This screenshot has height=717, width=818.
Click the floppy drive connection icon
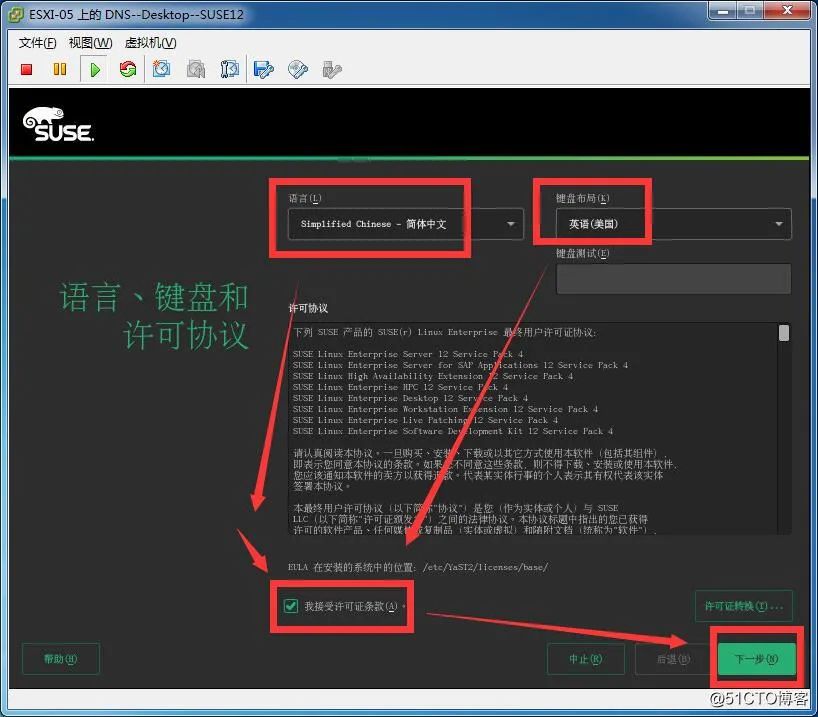pos(263,69)
